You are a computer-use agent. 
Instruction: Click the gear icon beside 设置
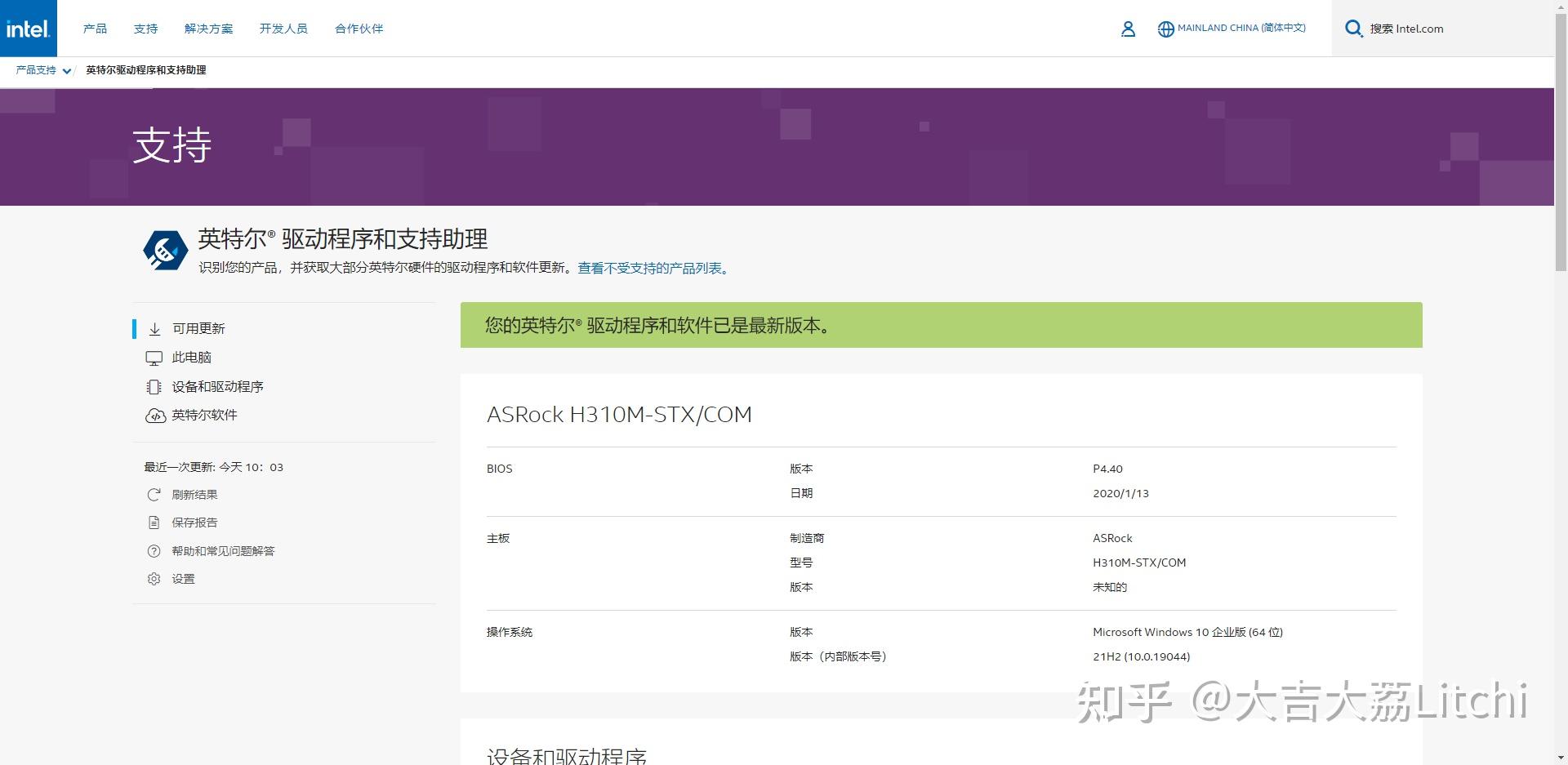pyautogui.click(x=154, y=579)
